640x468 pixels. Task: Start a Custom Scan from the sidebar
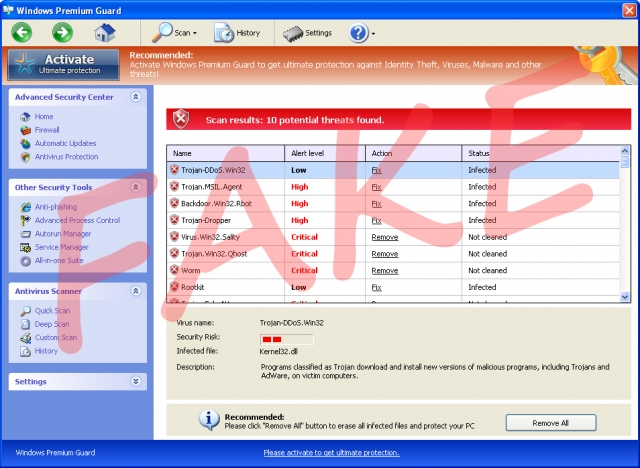pyautogui.click(x=56, y=338)
